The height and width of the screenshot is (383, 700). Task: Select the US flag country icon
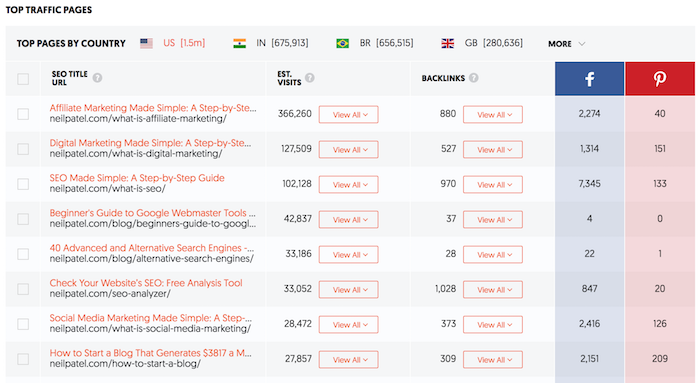pyautogui.click(x=146, y=43)
